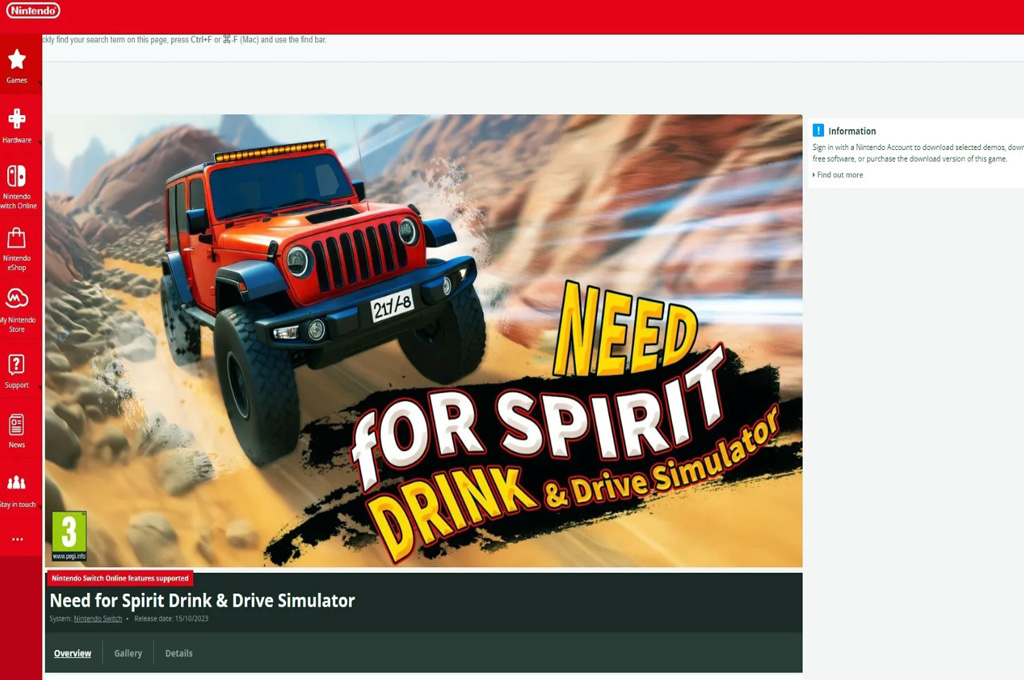Click 'Nintendo Switch Online features supported' label
The height and width of the screenshot is (680, 1024).
120,578
